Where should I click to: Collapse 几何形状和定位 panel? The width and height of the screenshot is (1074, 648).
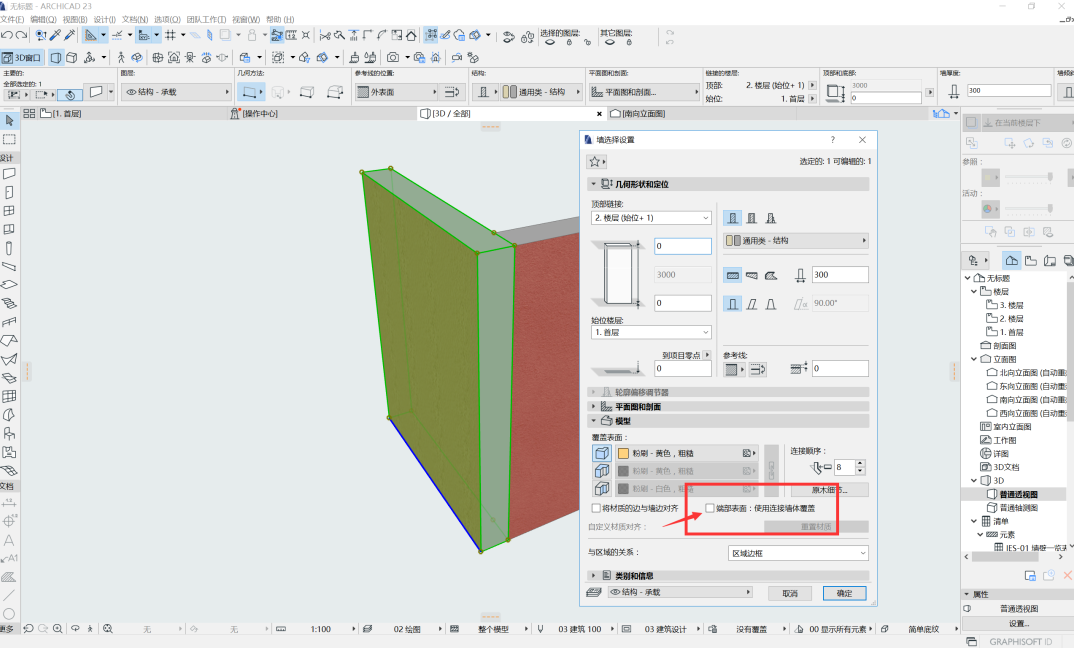pos(594,184)
